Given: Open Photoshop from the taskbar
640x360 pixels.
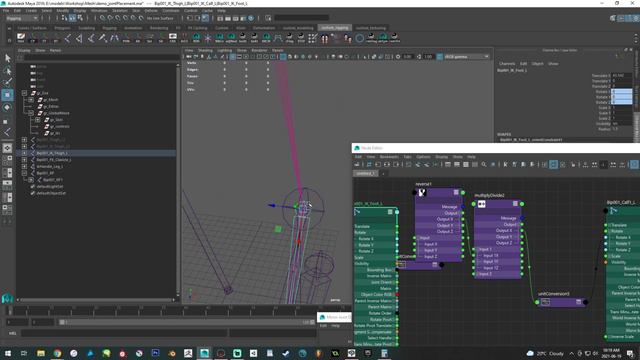Looking at the screenshot, I should pyautogui.click(x=155, y=353).
